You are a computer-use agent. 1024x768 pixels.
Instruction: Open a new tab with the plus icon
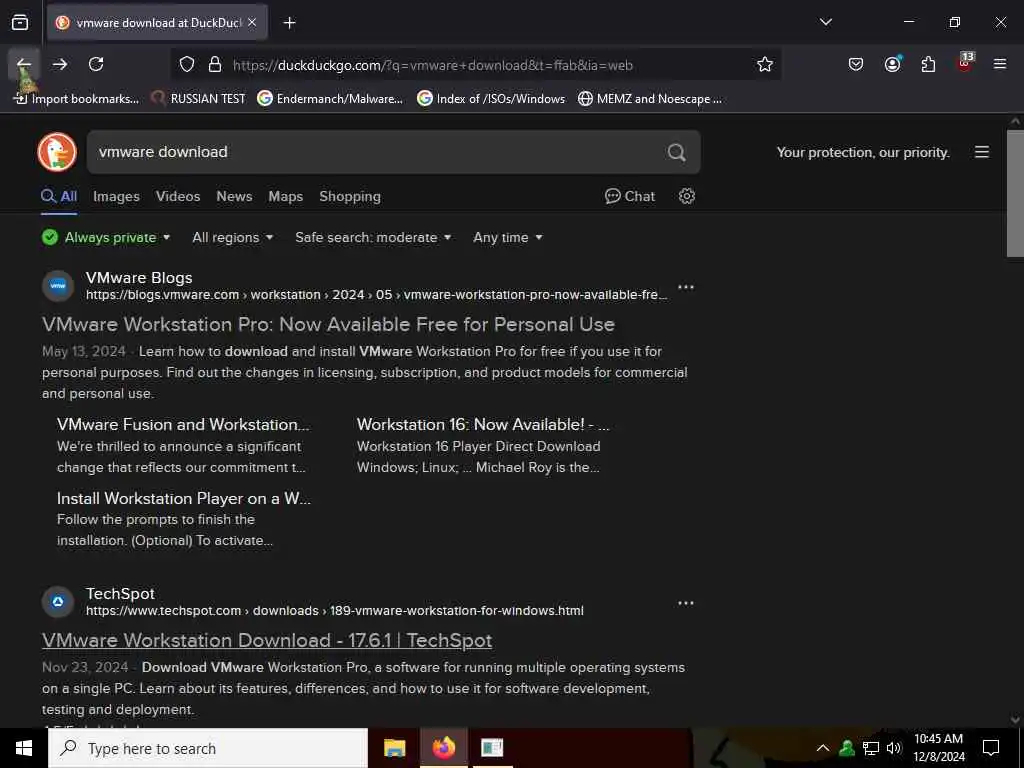pos(289,23)
